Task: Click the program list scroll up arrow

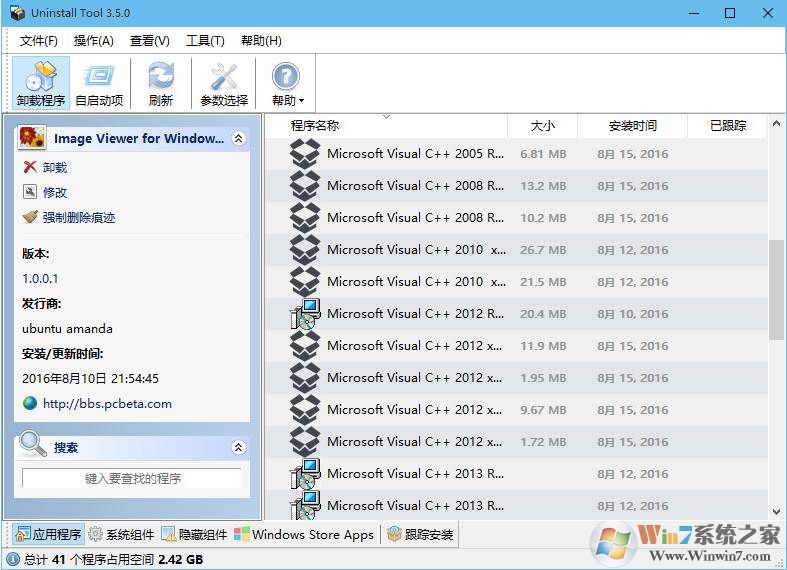Action: coord(776,123)
